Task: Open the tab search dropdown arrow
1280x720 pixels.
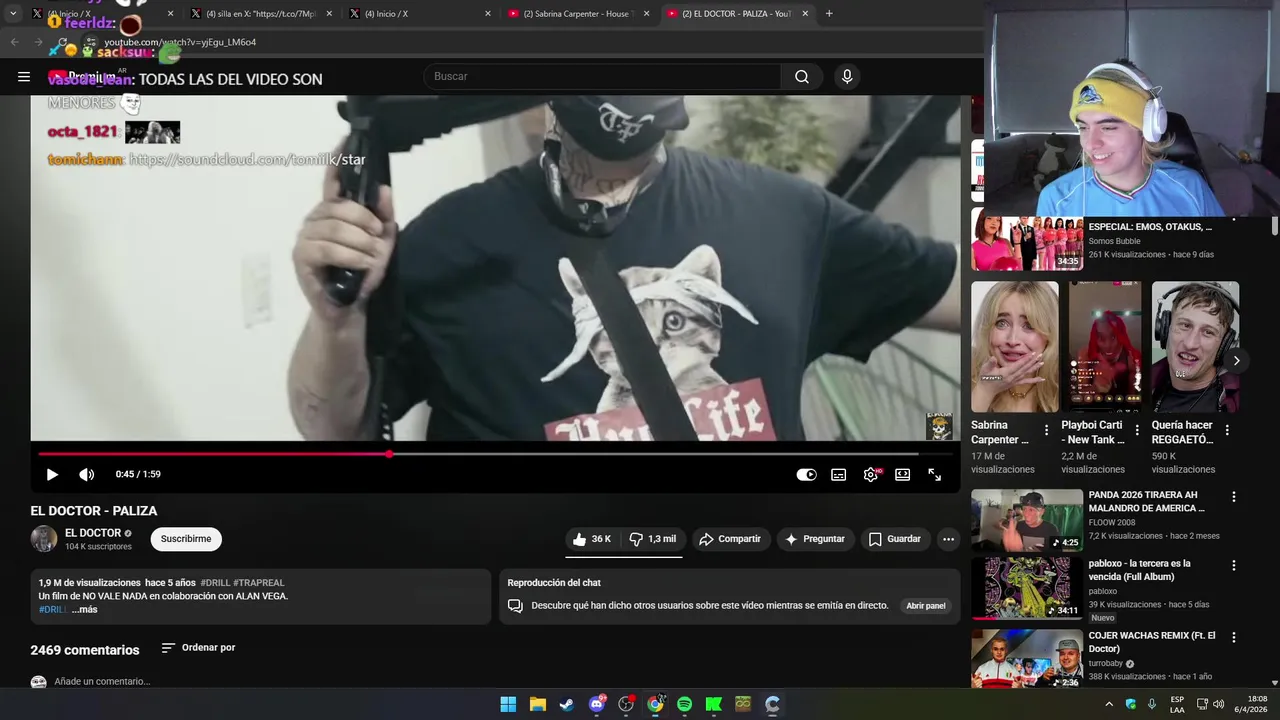Action: (x=13, y=14)
